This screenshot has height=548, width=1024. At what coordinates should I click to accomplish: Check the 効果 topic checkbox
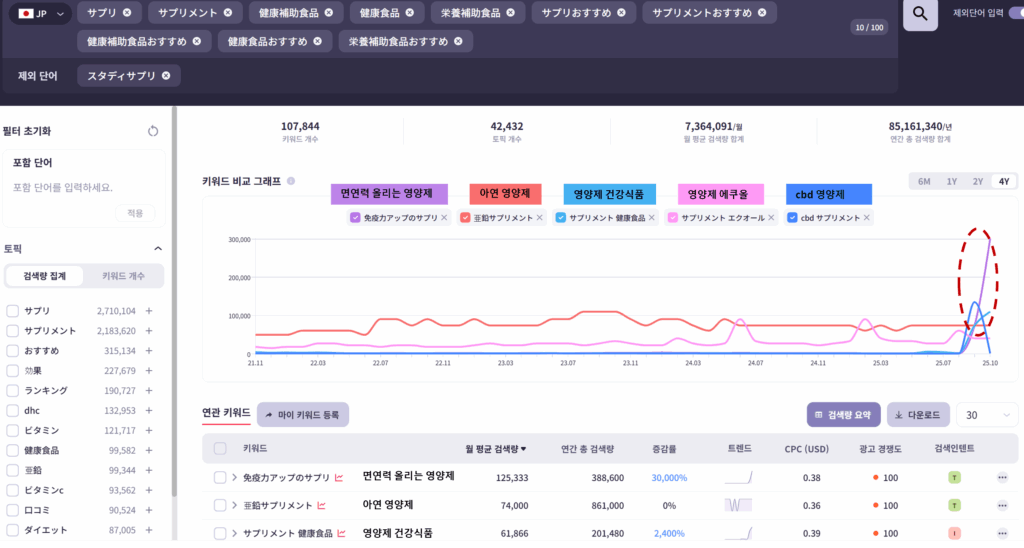(12, 371)
